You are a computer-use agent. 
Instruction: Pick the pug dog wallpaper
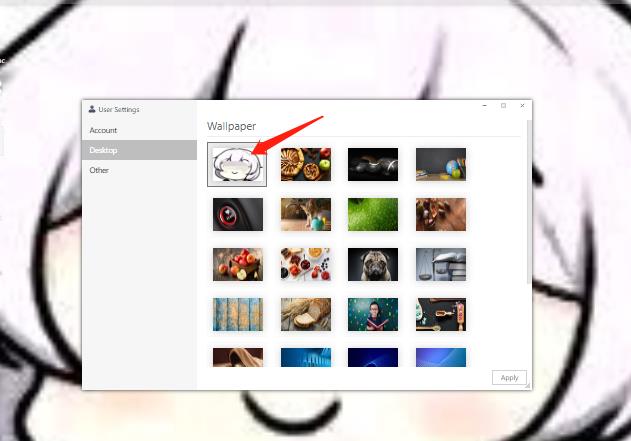(x=373, y=264)
